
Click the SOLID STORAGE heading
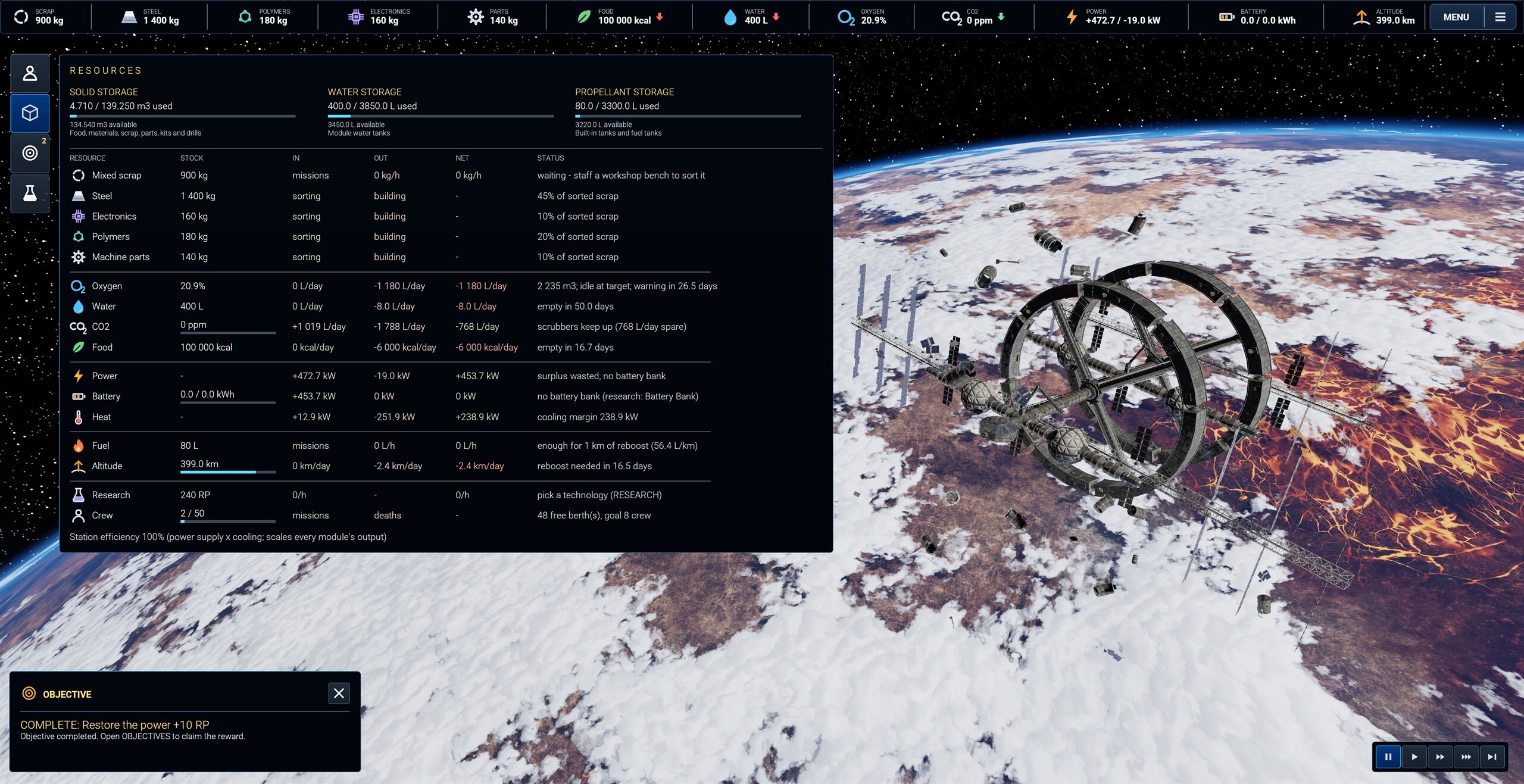(x=104, y=92)
